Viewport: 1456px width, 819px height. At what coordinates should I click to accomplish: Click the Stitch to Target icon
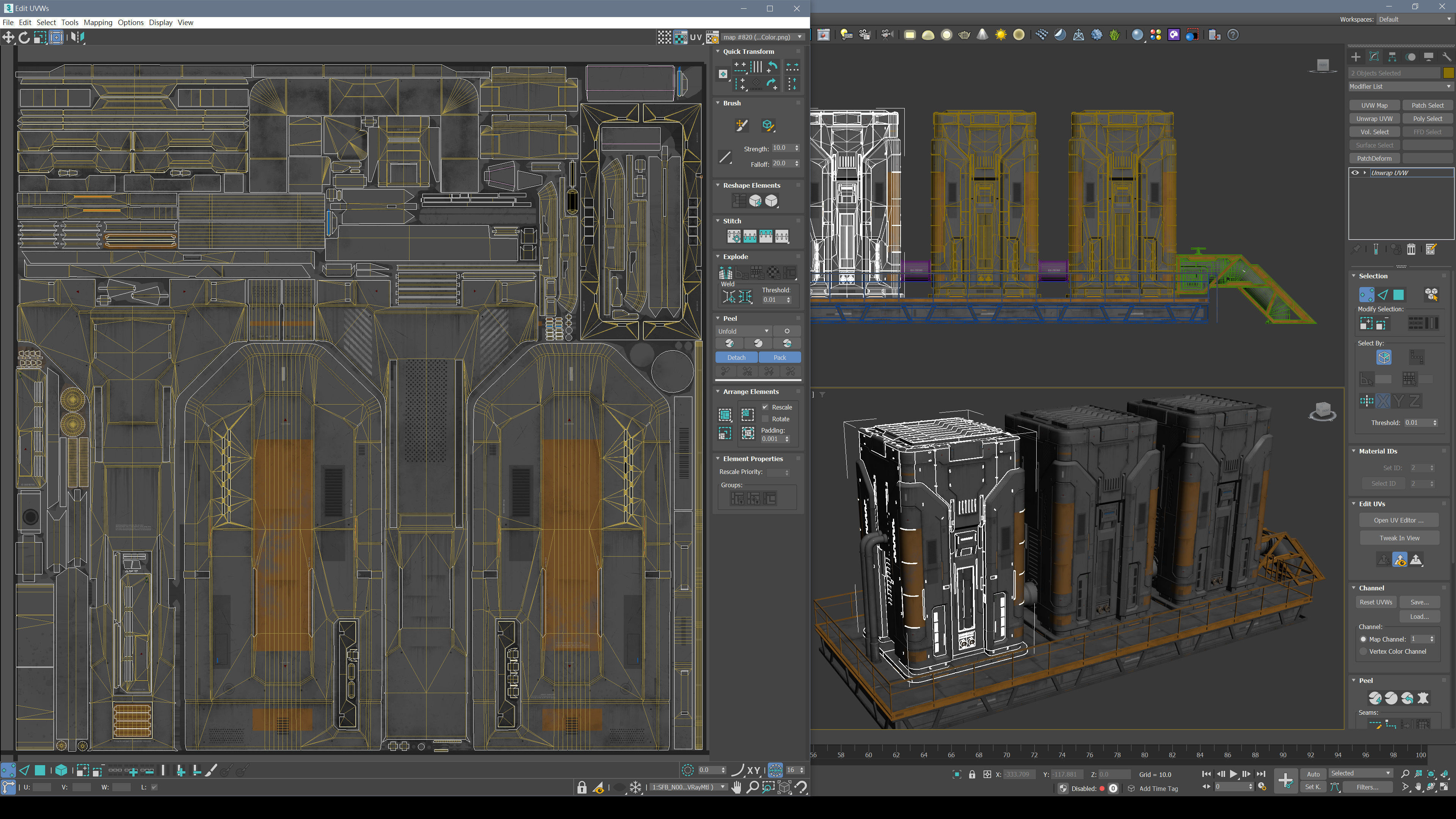point(734,236)
